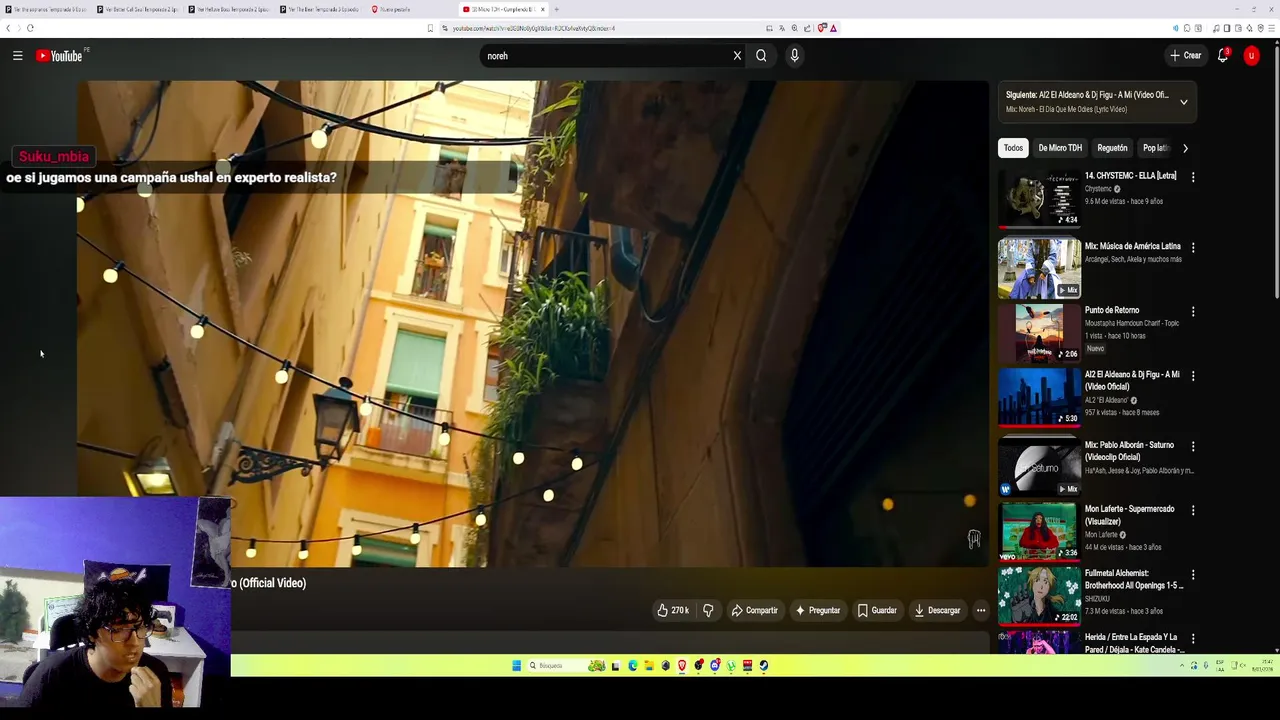1280x720 pixels.
Task: Open video titled Herida / Entre La Espada Y La Pared
Action: [1134, 643]
